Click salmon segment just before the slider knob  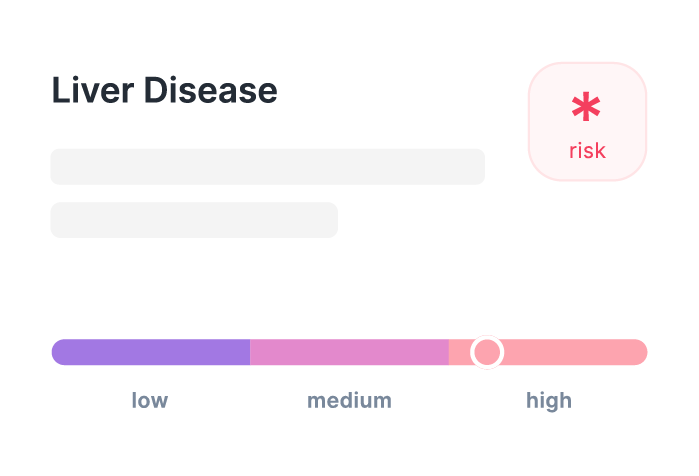pos(459,352)
